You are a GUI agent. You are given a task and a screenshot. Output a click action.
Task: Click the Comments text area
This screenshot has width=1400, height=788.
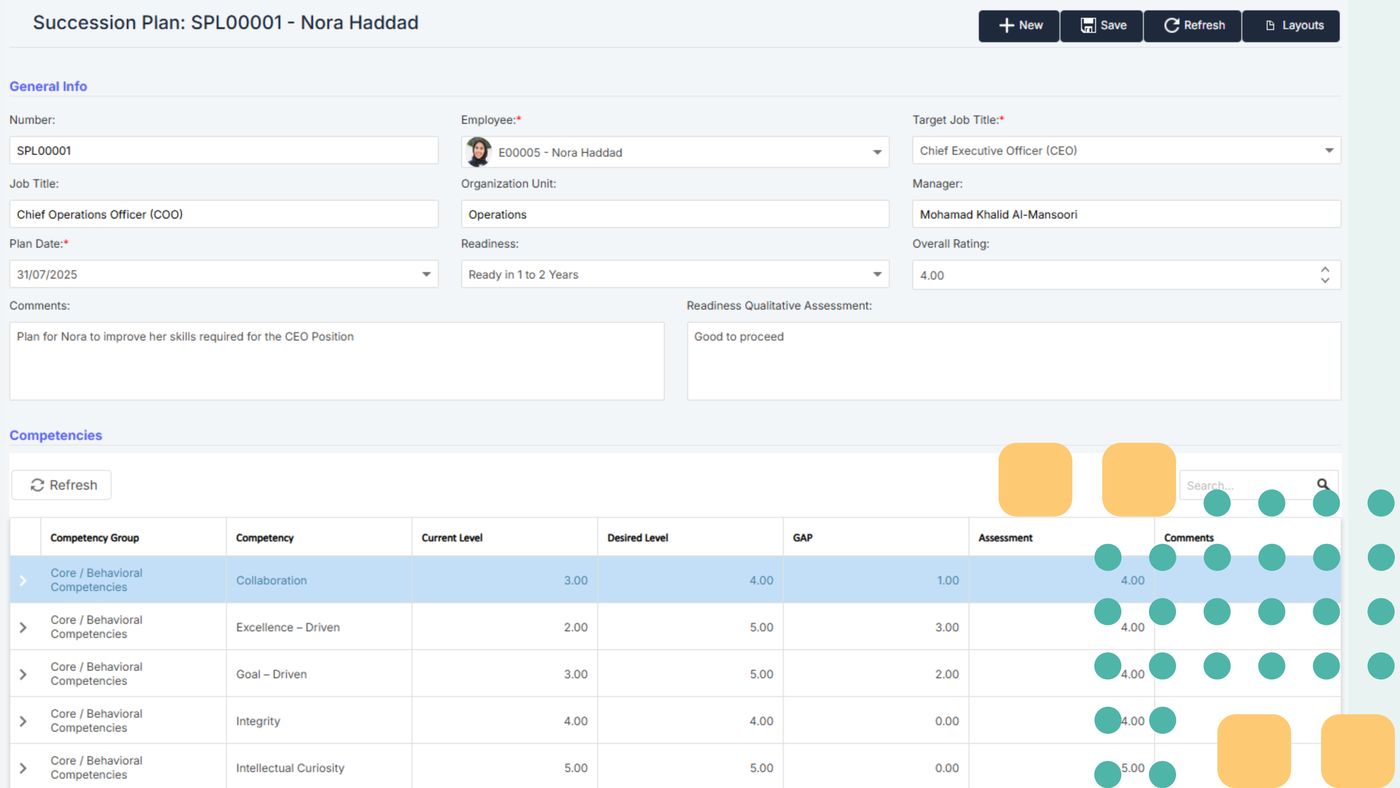pyautogui.click(x=336, y=361)
